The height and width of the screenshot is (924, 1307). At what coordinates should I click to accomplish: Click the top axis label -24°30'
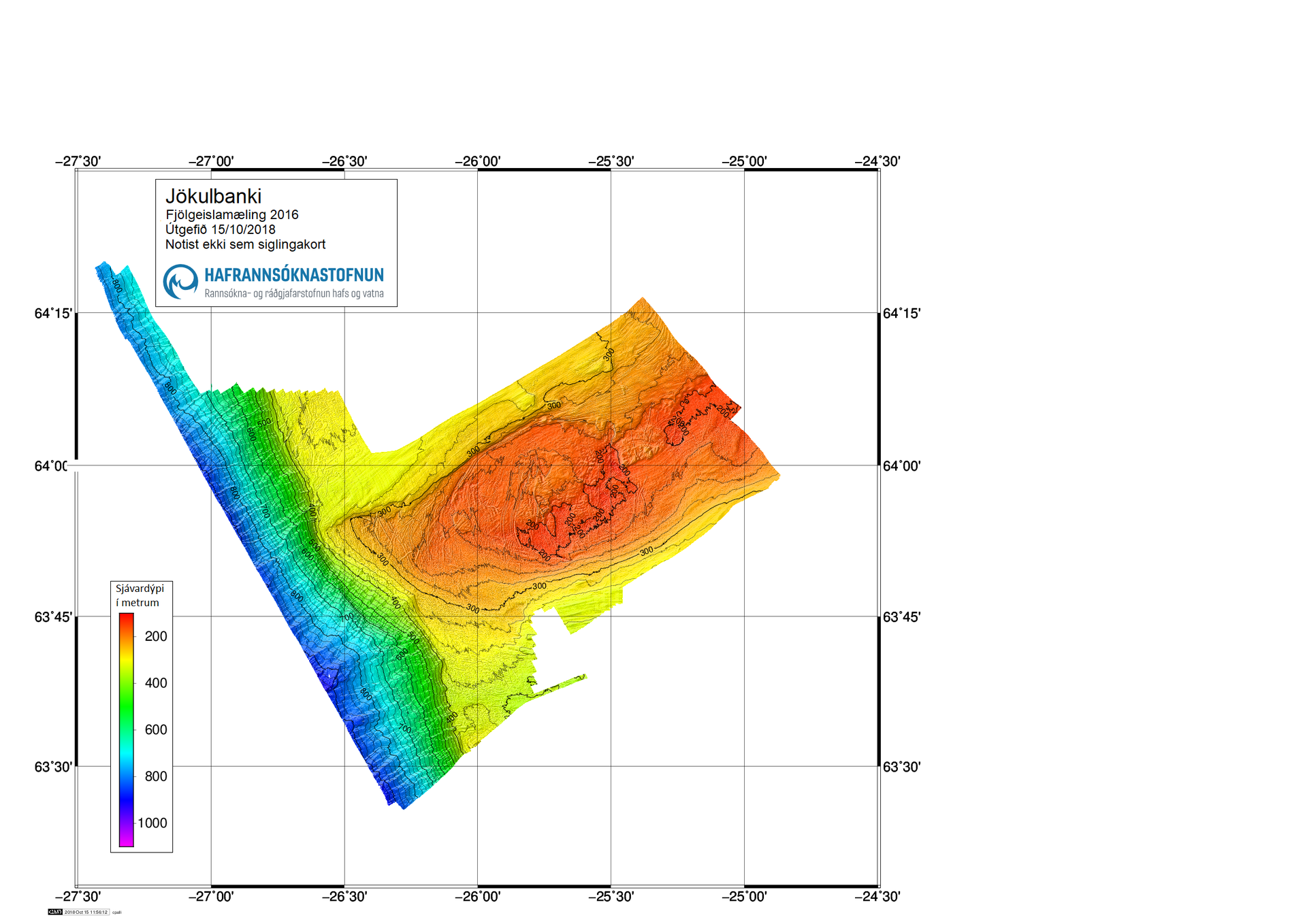pos(877,161)
